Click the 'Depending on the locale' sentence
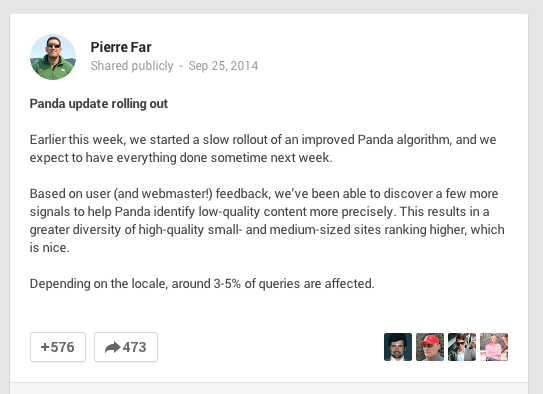 click(x=202, y=284)
